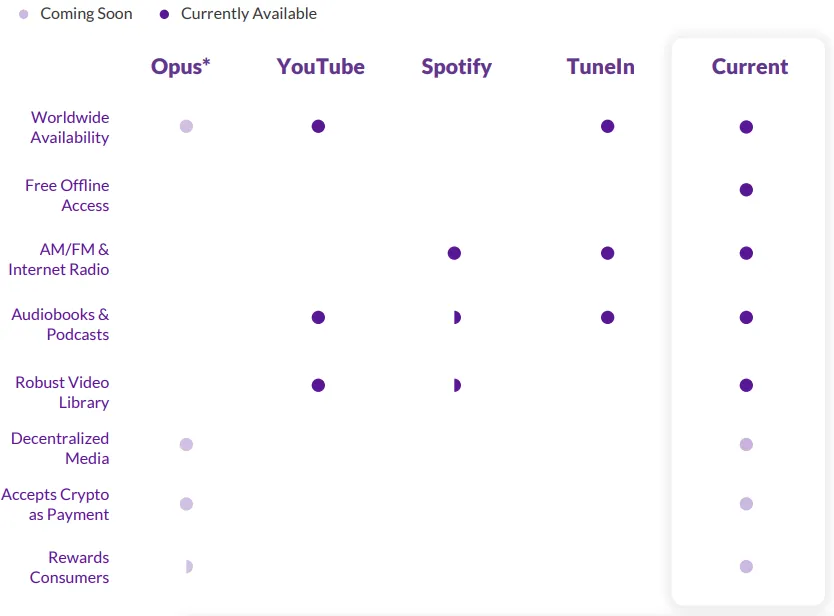Screen dimensions: 834x616
Task: Click the AM/FM & Internet Radio label
Action: [59, 259]
